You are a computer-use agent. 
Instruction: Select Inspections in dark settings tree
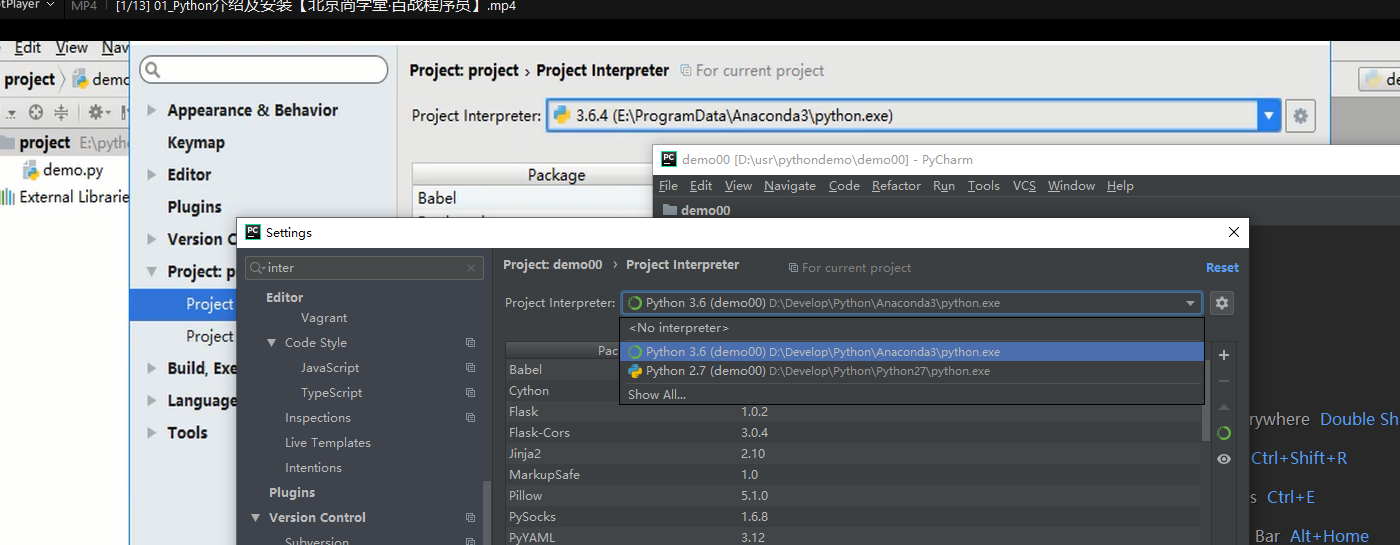pyautogui.click(x=318, y=418)
